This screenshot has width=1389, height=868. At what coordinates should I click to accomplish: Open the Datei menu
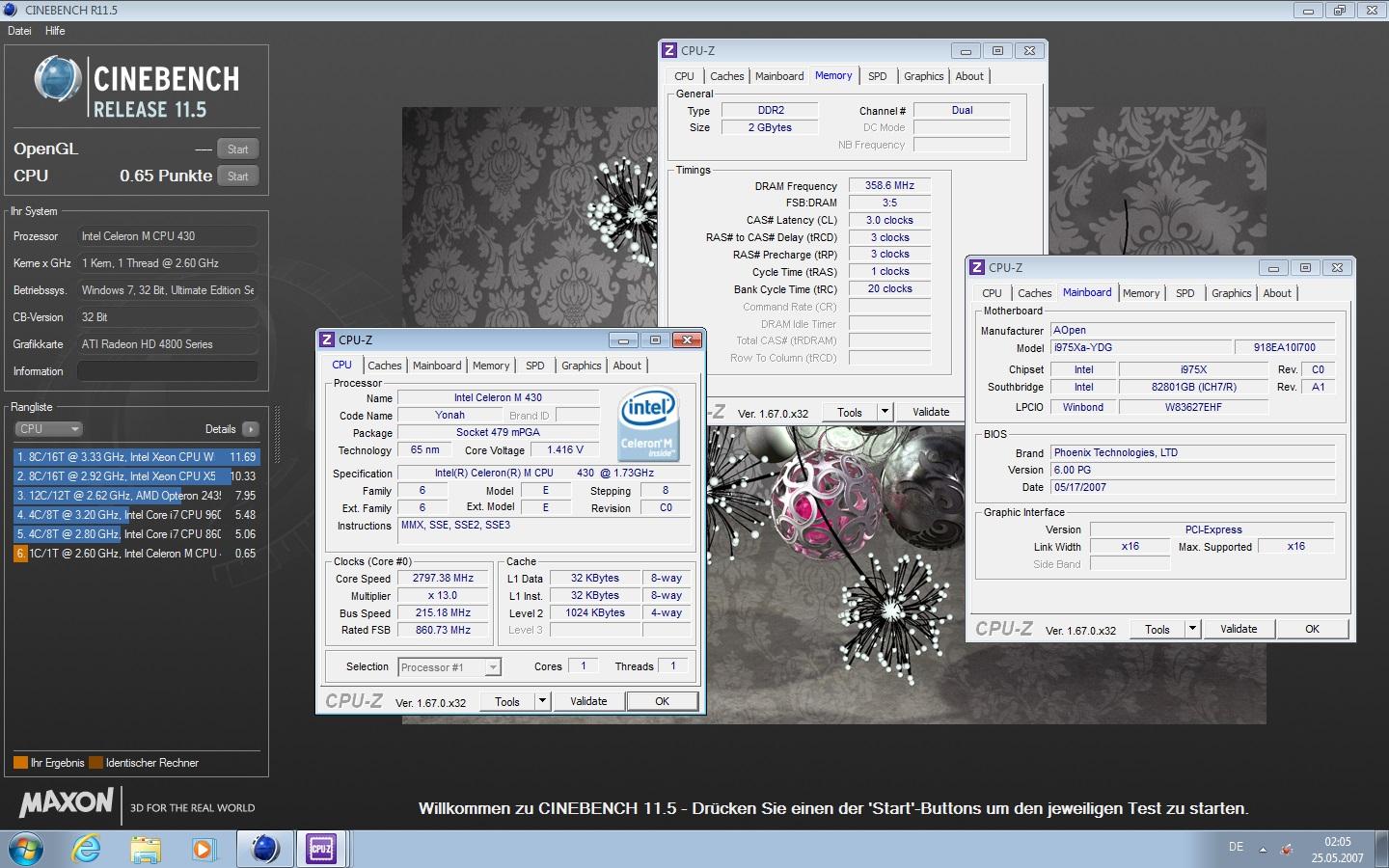click(x=19, y=31)
